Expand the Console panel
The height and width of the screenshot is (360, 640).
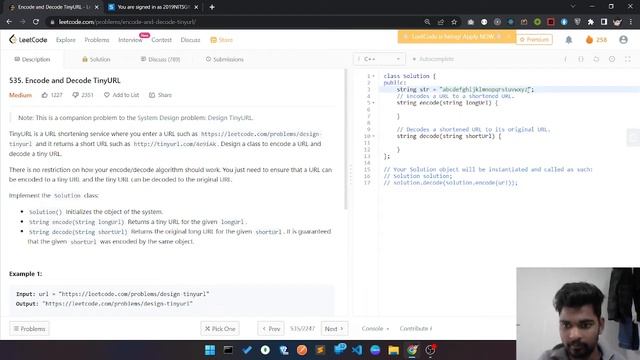tap(375, 329)
